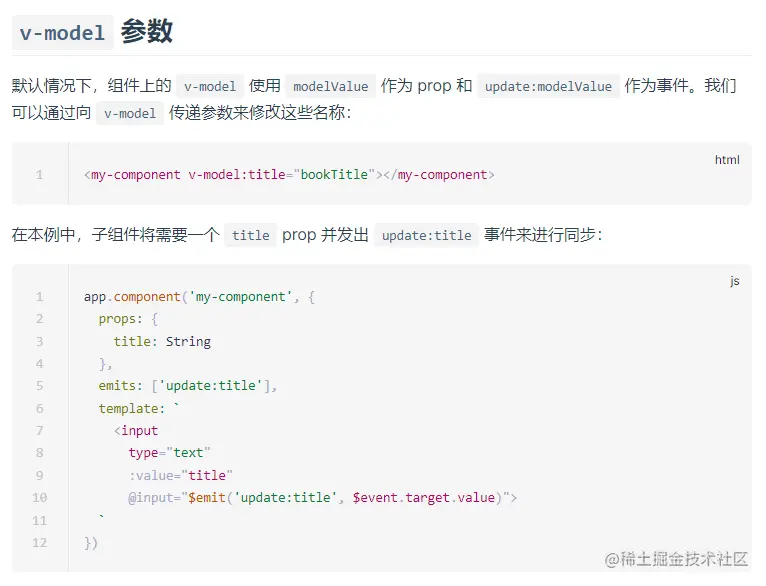Viewport: 766px width, 586px height.
Task: Click the app.component code line
Action: [199, 297]
